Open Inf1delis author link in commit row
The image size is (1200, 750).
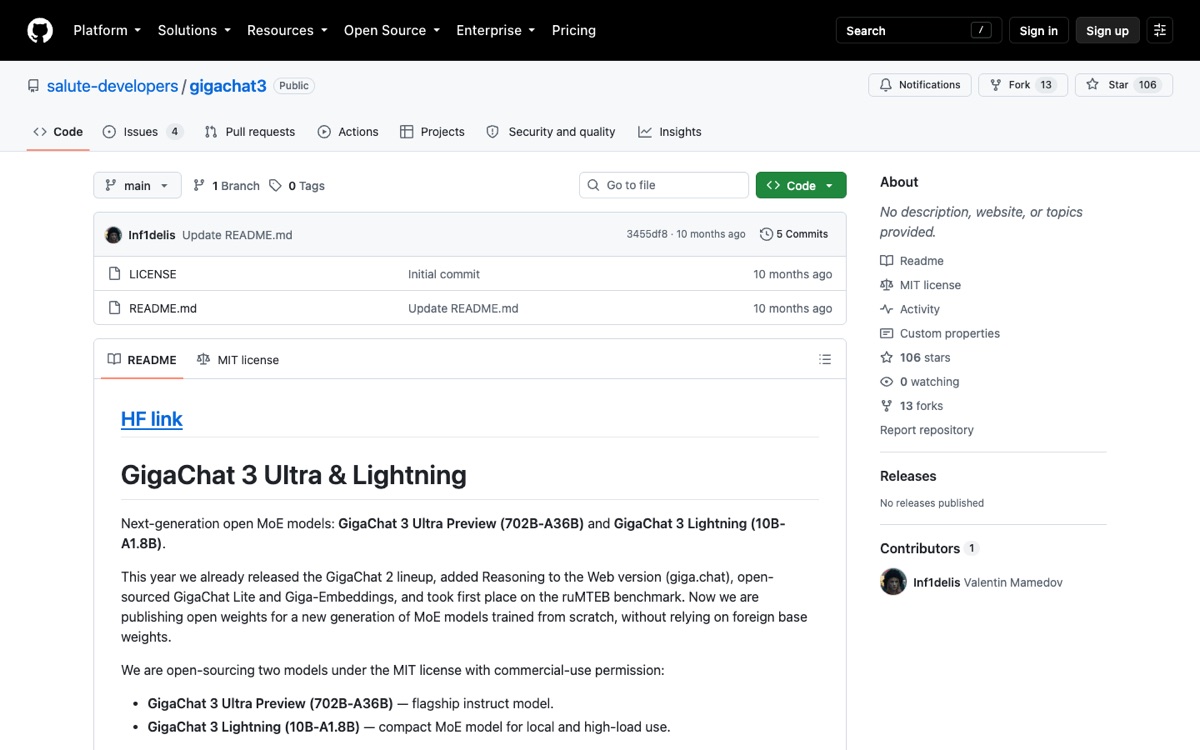click(152, 235)
